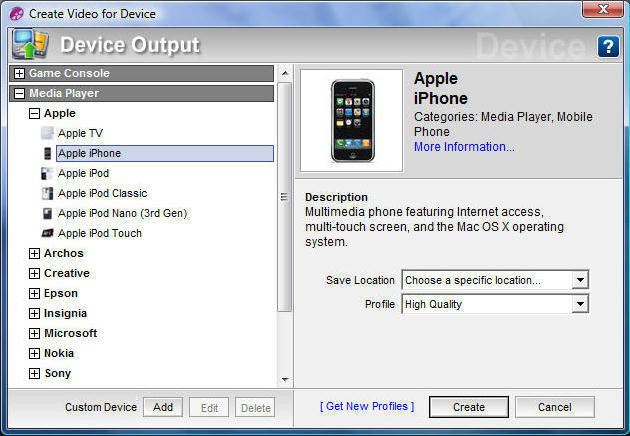This screenshot has height=436, width=630.
Task: Open the More Information link
Action: pos(464,147)
